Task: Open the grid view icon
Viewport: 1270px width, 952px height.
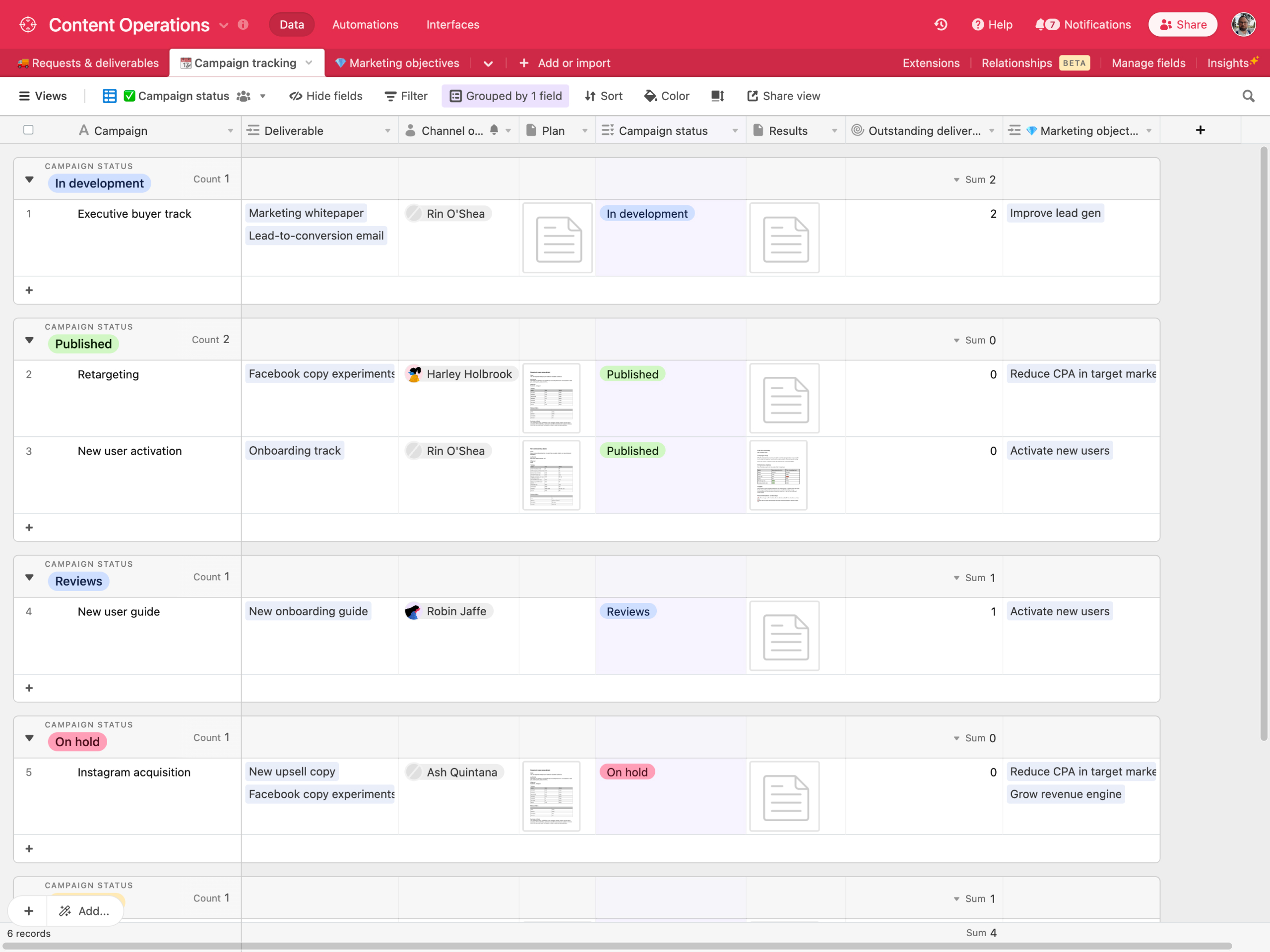Action: 109,96
